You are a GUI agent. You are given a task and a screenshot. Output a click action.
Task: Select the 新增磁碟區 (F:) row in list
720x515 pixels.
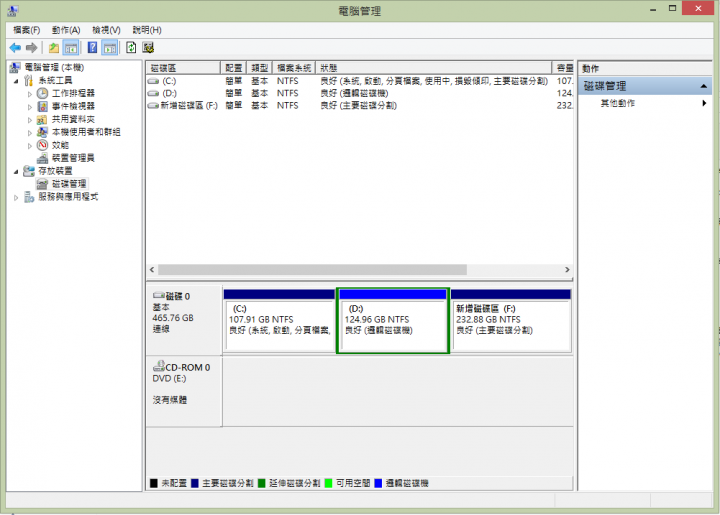360,106
